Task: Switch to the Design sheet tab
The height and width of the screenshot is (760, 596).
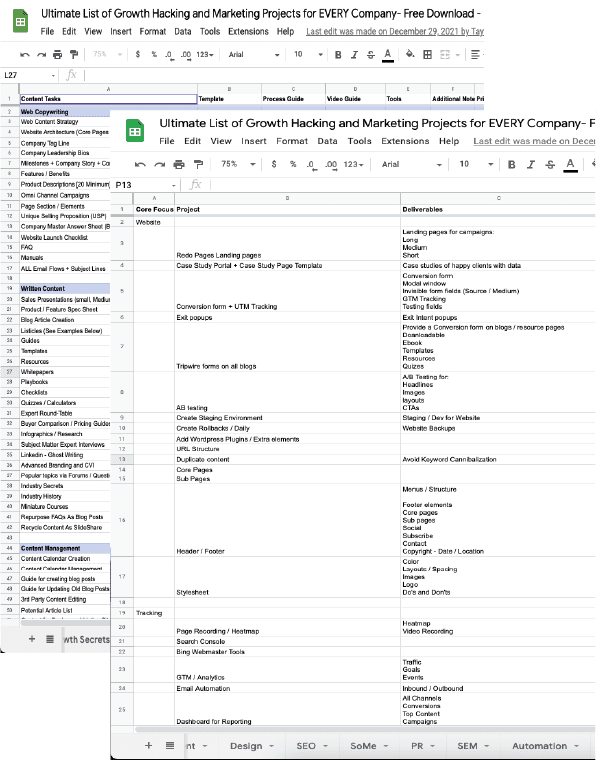Action: point(251,746)
